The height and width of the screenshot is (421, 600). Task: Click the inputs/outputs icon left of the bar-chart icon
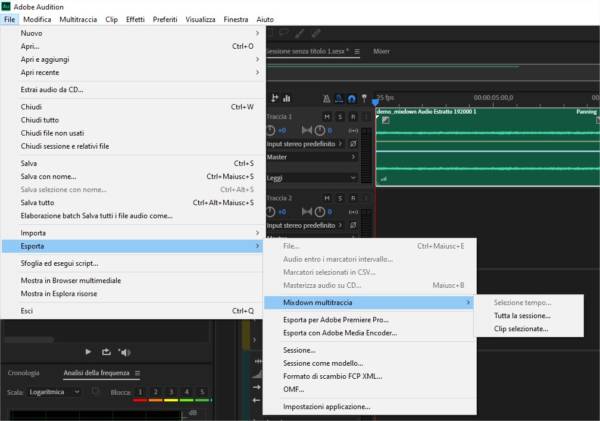coord(274,98)
